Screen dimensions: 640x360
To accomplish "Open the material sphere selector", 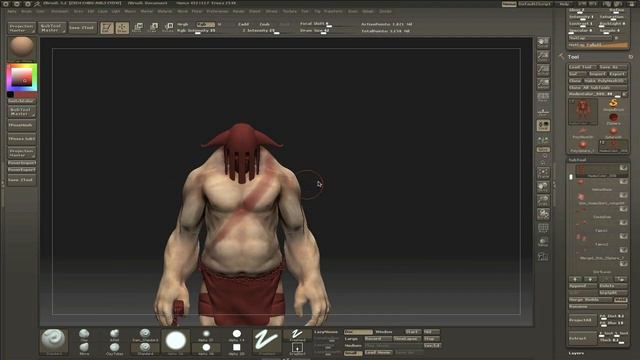I will (22, 47).
